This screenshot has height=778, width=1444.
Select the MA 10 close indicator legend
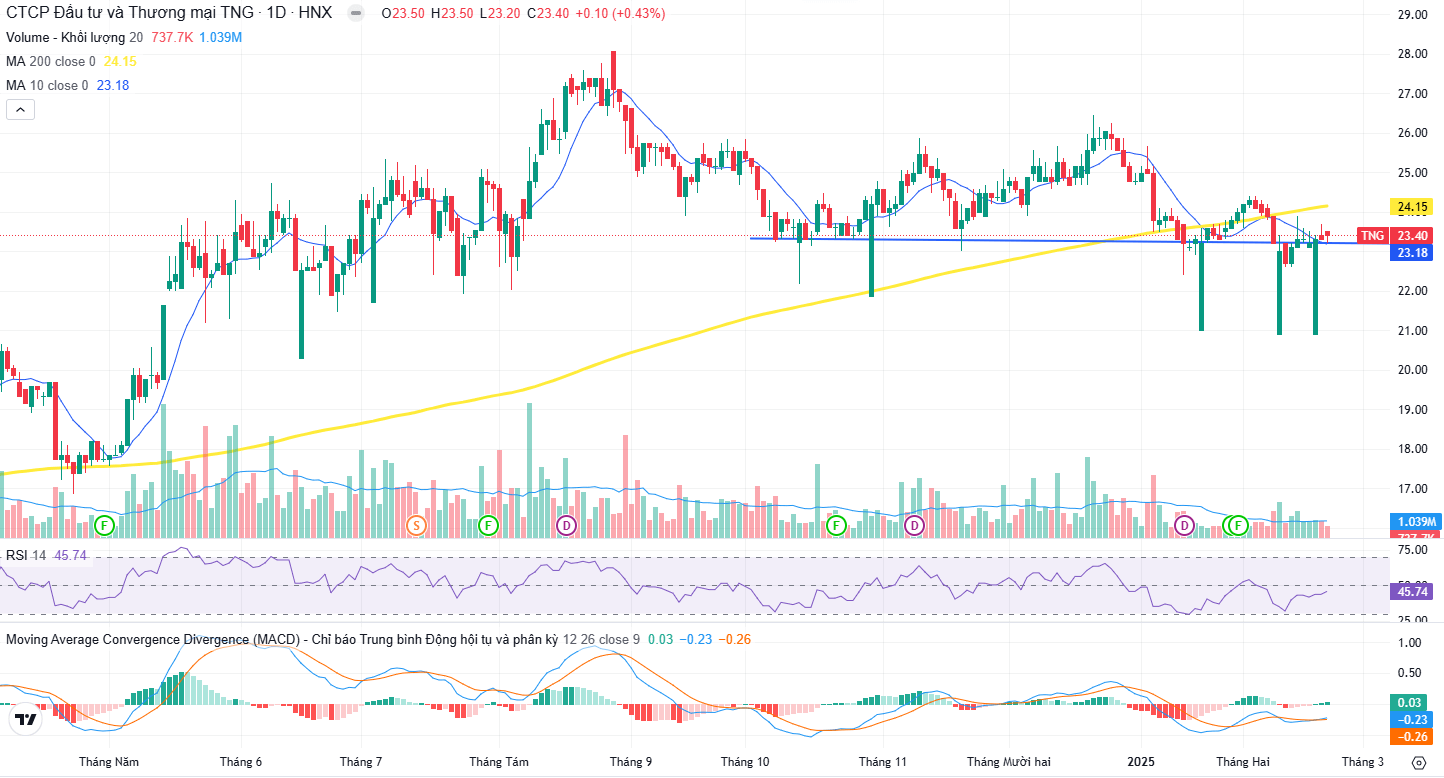click(x=47, y=85)
